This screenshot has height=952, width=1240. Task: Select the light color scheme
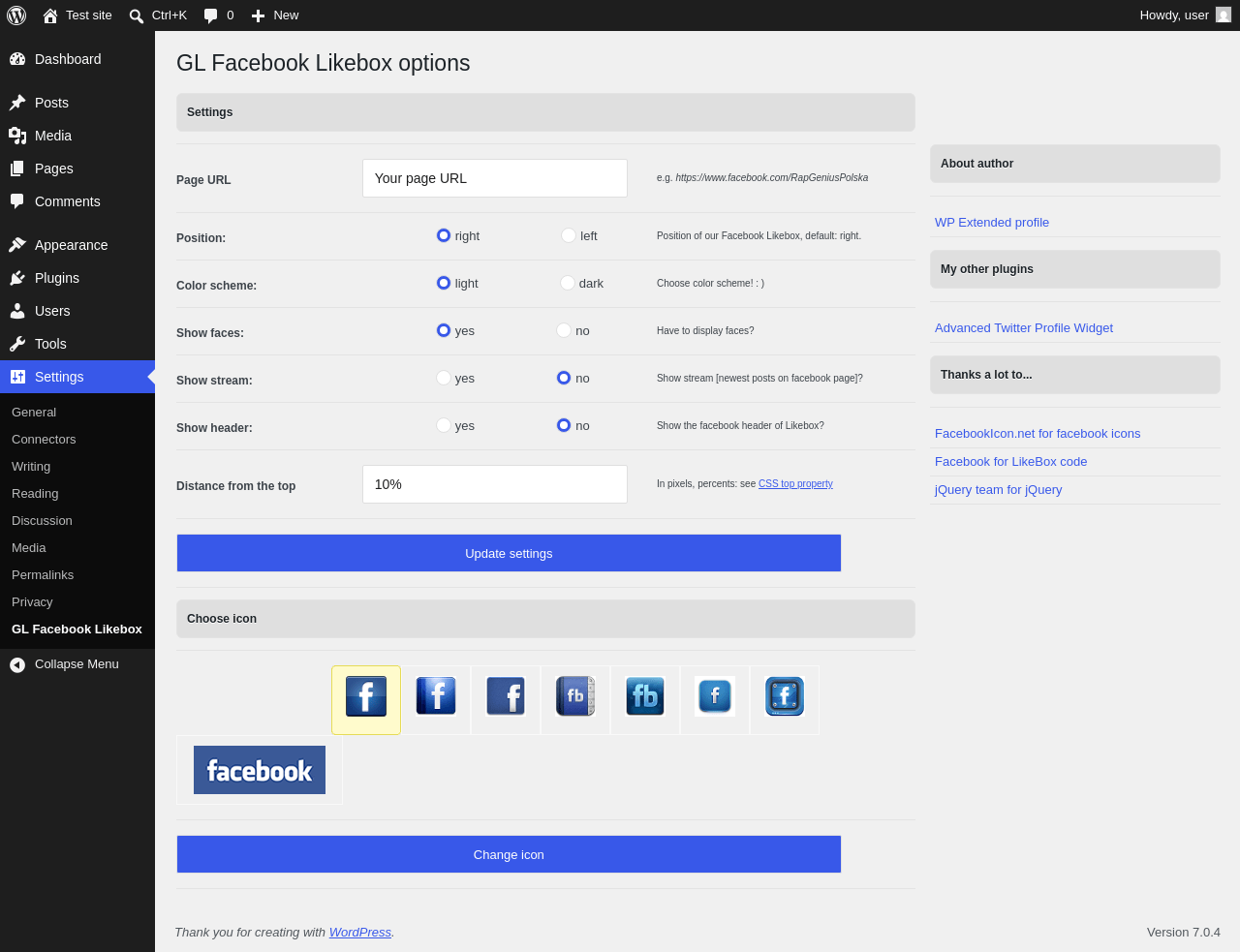[444, 283]
